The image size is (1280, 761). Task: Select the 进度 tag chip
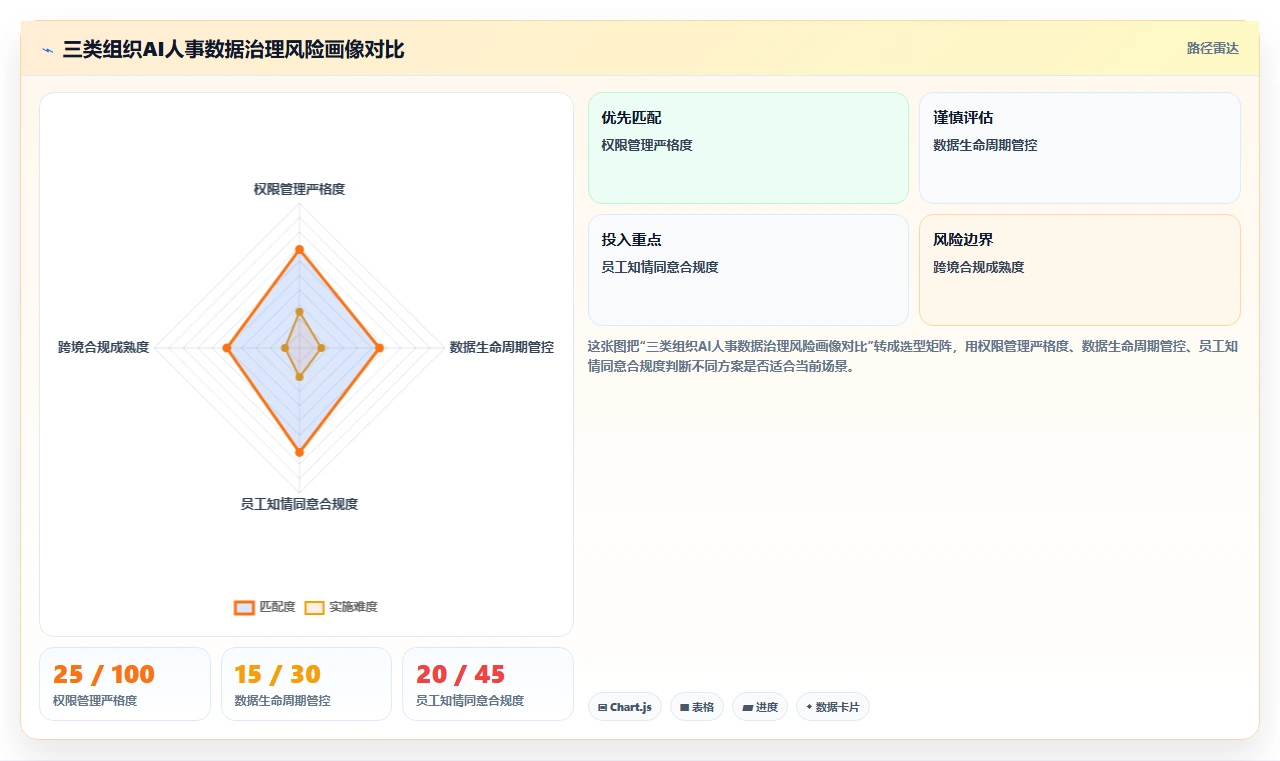click(x=760, y=707)
